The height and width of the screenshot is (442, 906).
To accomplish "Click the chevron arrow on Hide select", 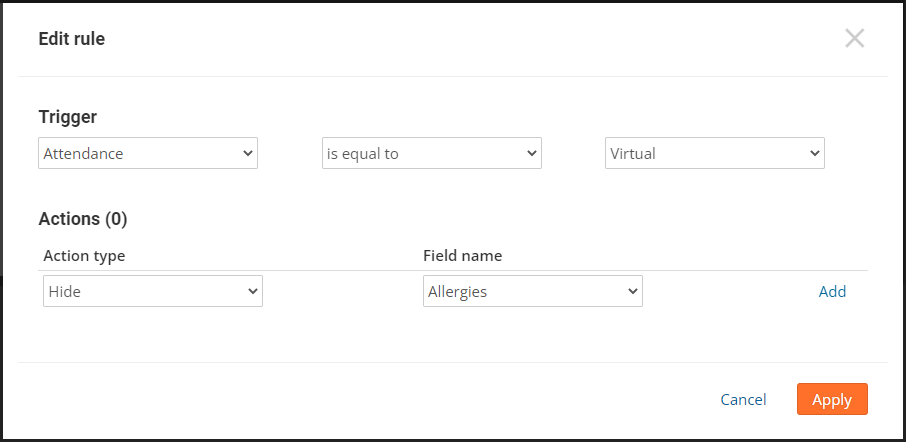I will (x=252, y=292).
